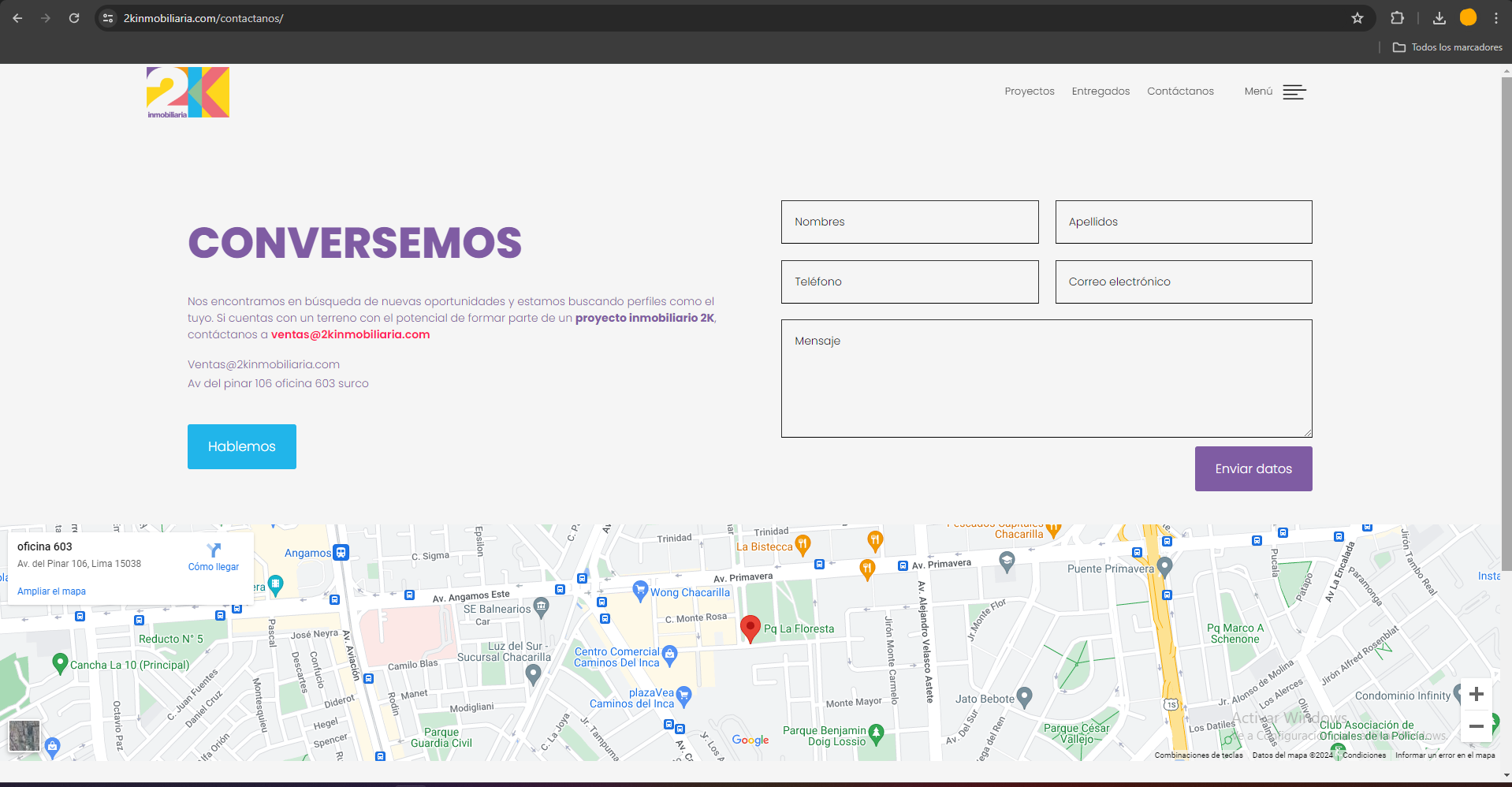Image resolution: width=1512 pixels, height=787 pixels.
Task: Open the orange profile avatar
Action: click(1468, 17)
